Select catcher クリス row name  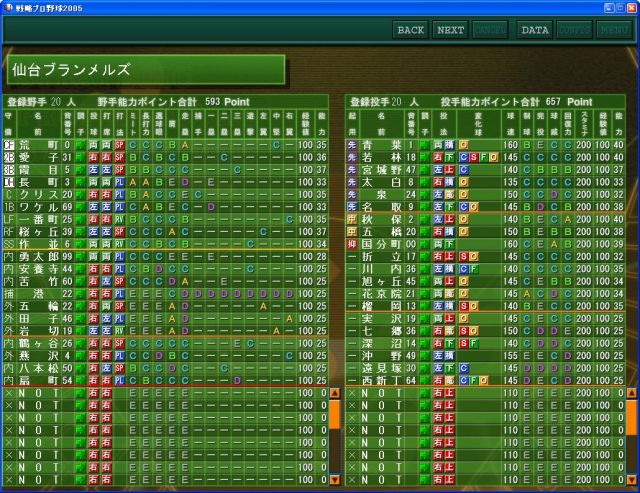point(38,195)
